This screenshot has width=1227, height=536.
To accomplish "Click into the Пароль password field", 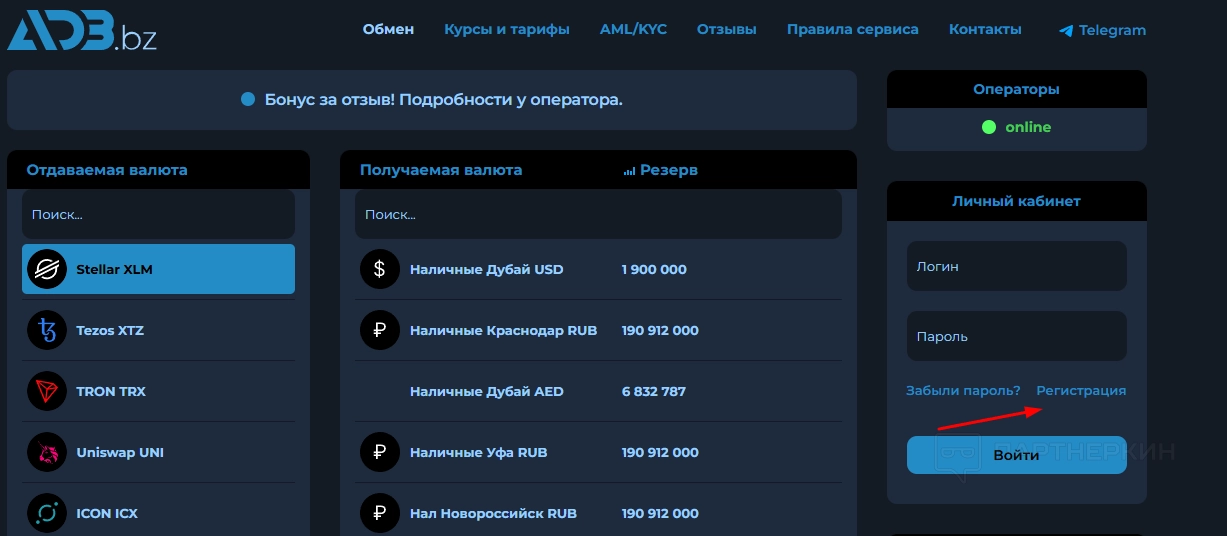I will [1016, 337].
